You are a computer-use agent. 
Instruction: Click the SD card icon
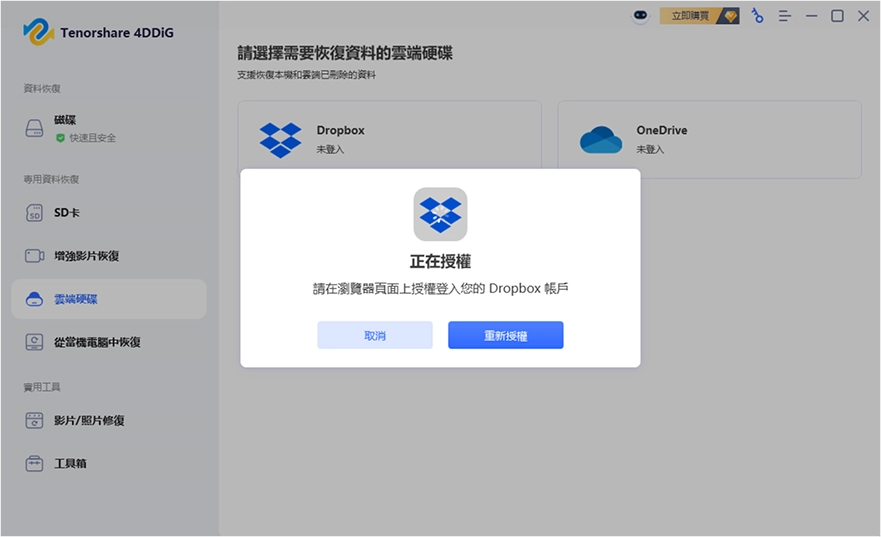pyautogui.click(x=34, y=213)
